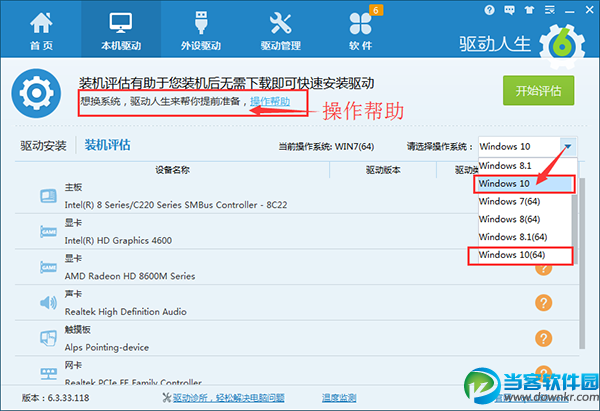600x411 pixels.
Task: Select Realtek High Definition Audio text
Action: pyautogui.click(x=126, y=312)
